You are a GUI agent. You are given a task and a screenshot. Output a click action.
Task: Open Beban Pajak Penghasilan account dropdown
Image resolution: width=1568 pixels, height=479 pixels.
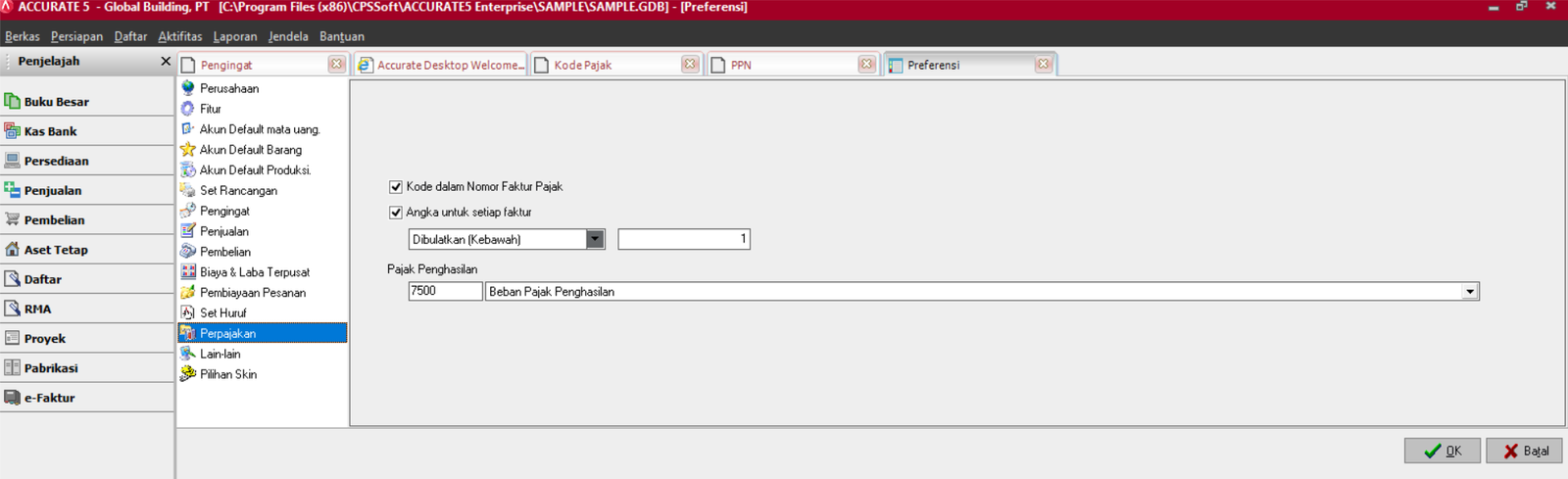[x=1469, y=292]
